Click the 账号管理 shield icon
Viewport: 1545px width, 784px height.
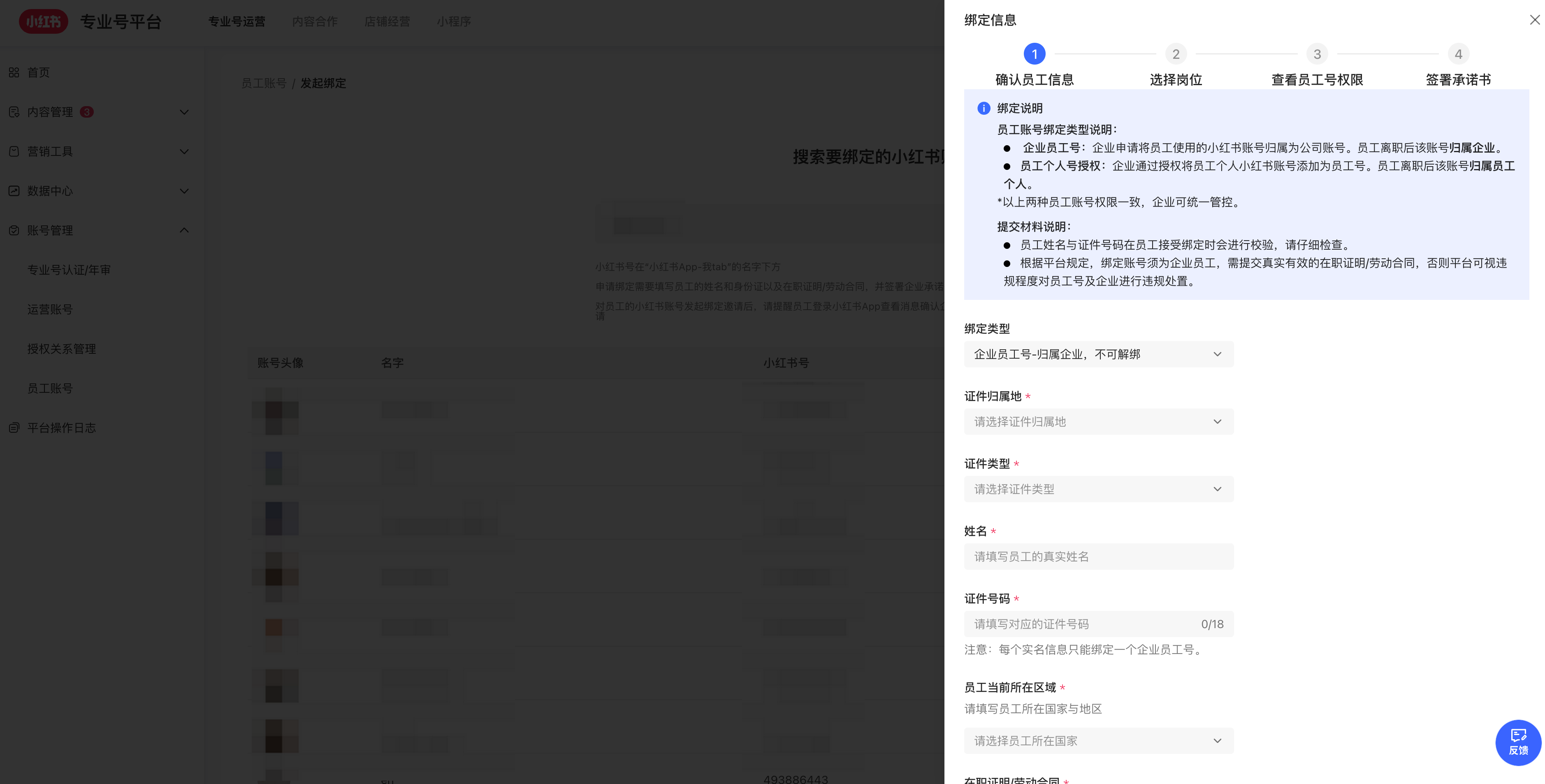click(14, 230)
